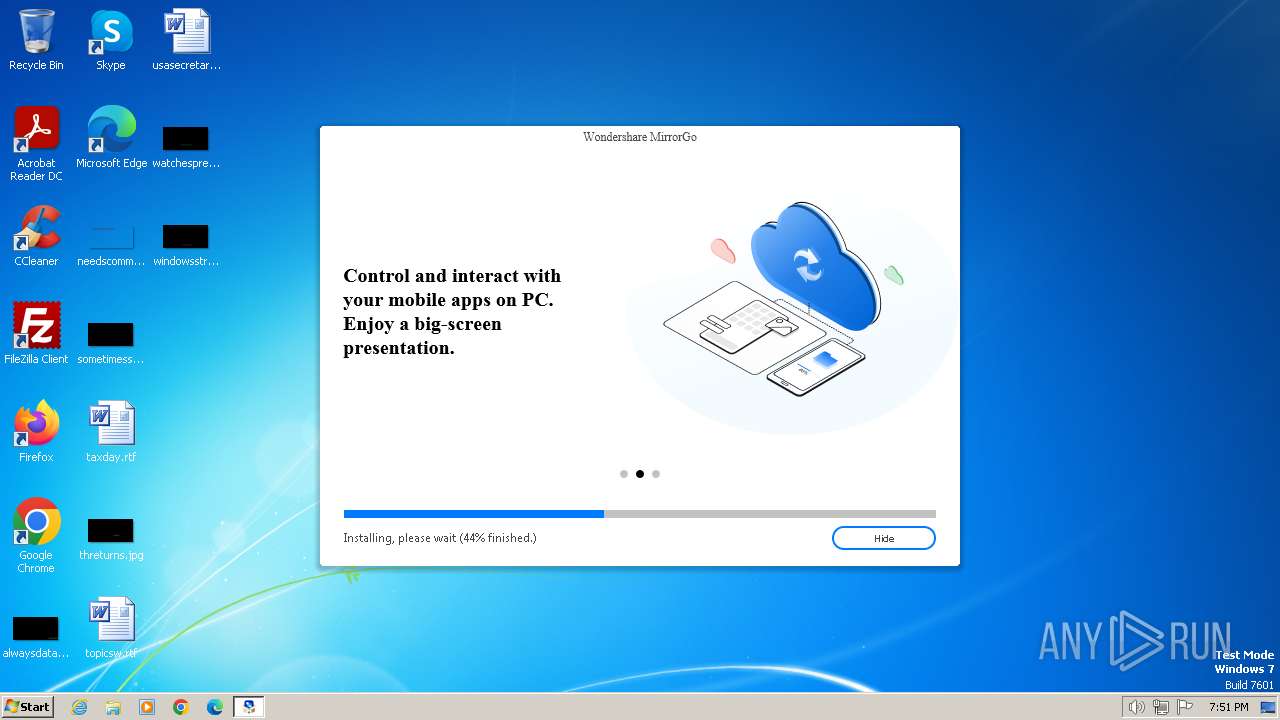The image size is (1280, 720).
Task: Open Action Center flag tray icon
Action: [x=1185, y=707]
